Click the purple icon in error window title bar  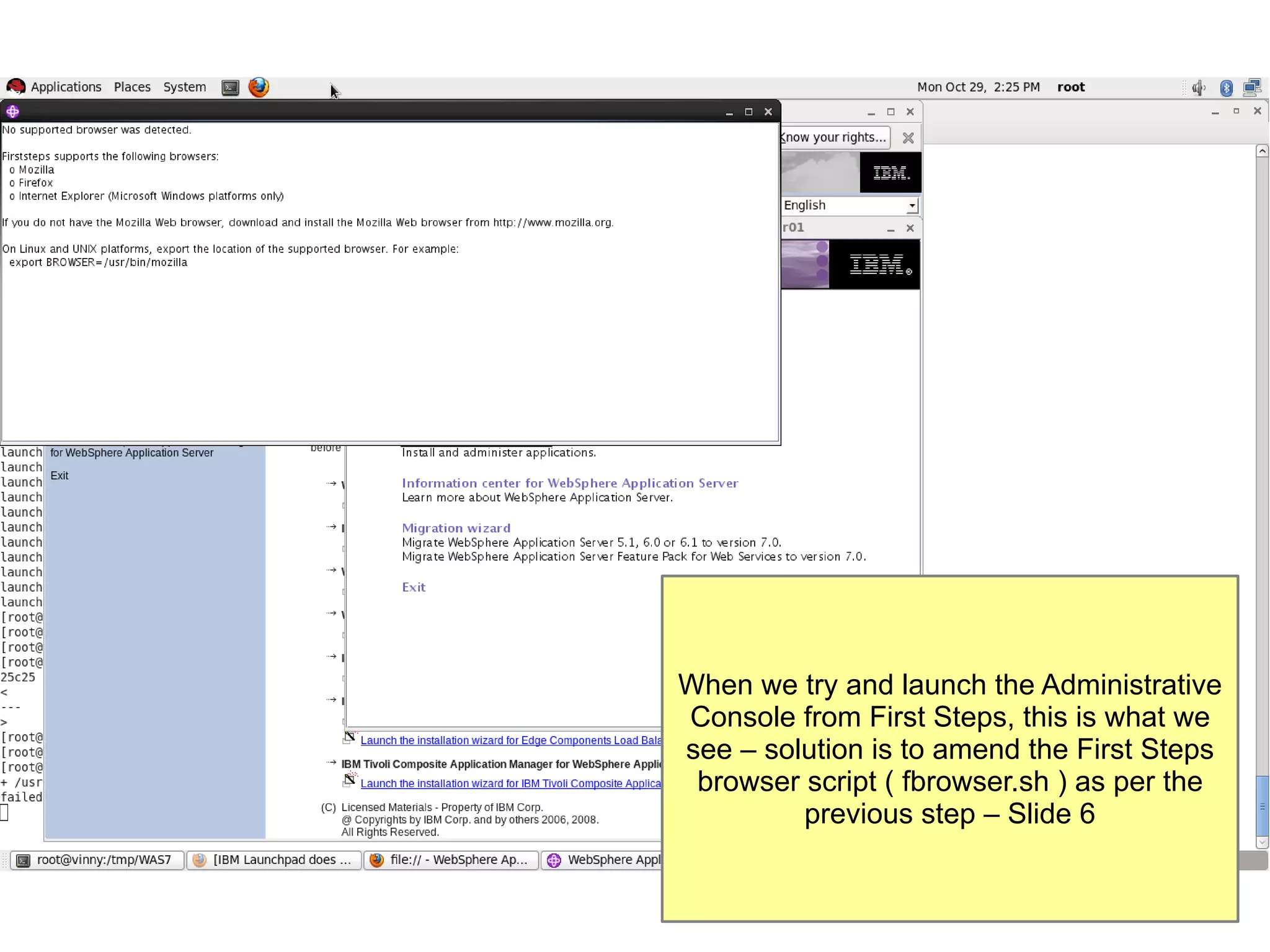12,112
